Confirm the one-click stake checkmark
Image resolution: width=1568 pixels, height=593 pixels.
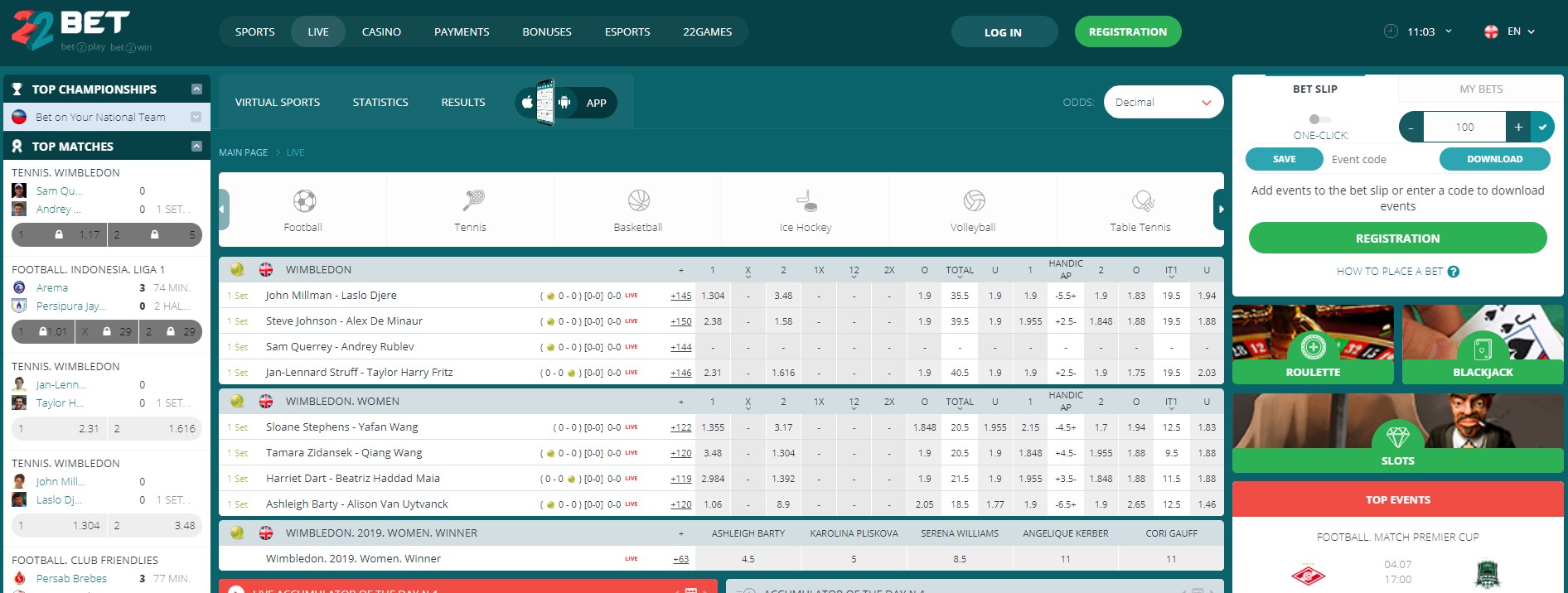tap(1542, 128)
